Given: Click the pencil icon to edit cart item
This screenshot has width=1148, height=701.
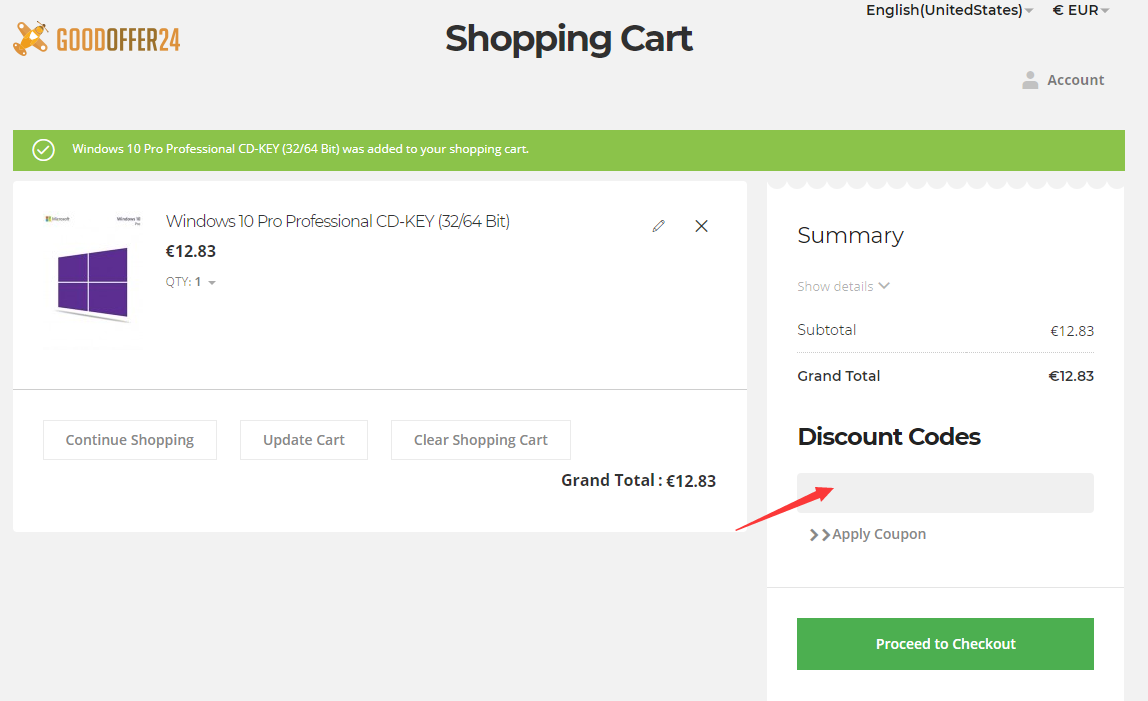Looking at the screenshot, I should pos(658,226).
